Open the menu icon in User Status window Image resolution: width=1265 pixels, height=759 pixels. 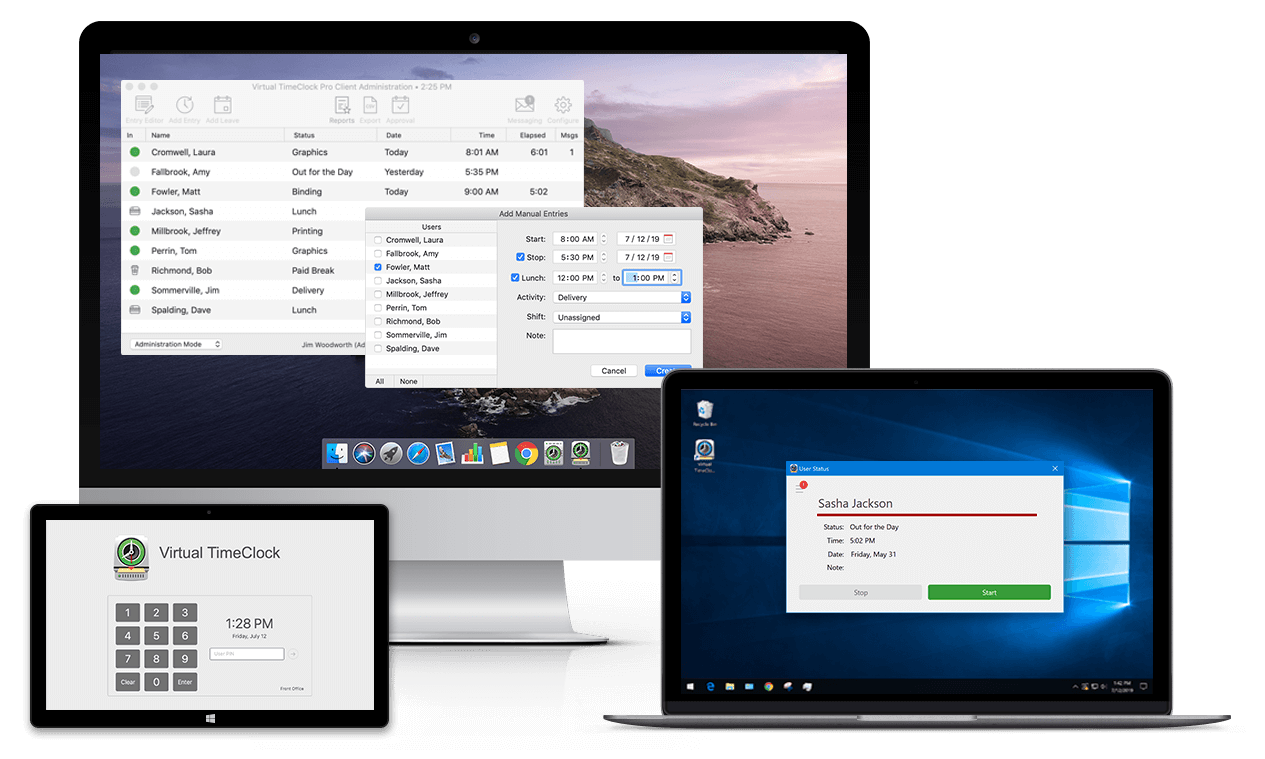coord(799,487)
